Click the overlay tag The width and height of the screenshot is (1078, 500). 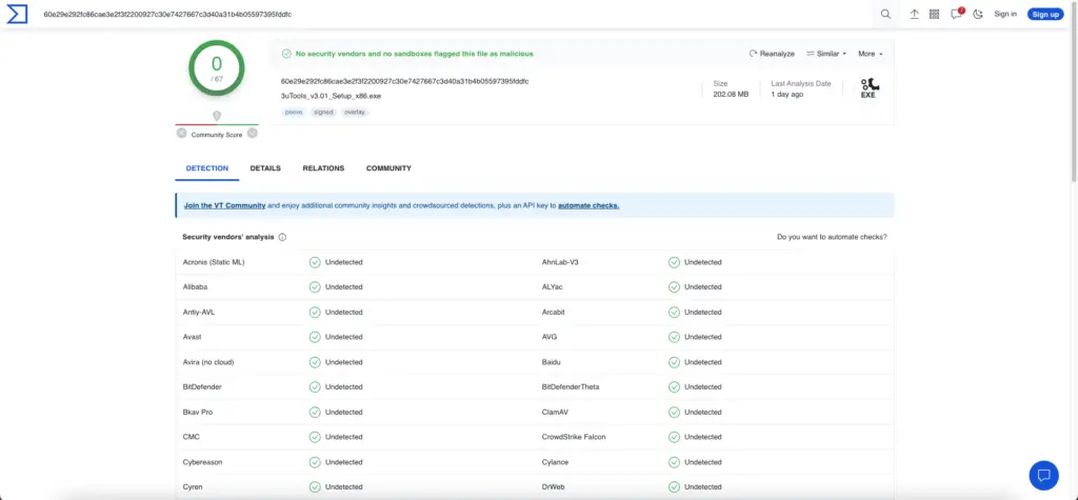tap(355, 112)
